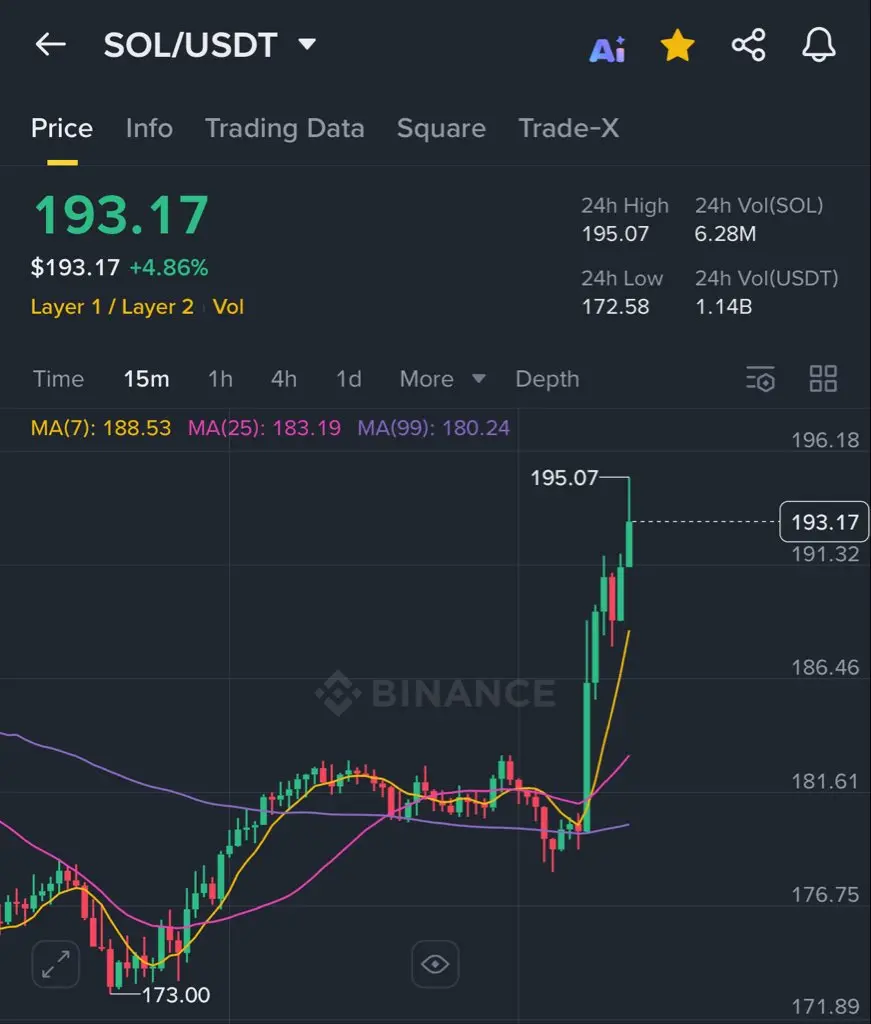
Task: Expand the More intervals dropdown
Action: [x=443, y=379]
